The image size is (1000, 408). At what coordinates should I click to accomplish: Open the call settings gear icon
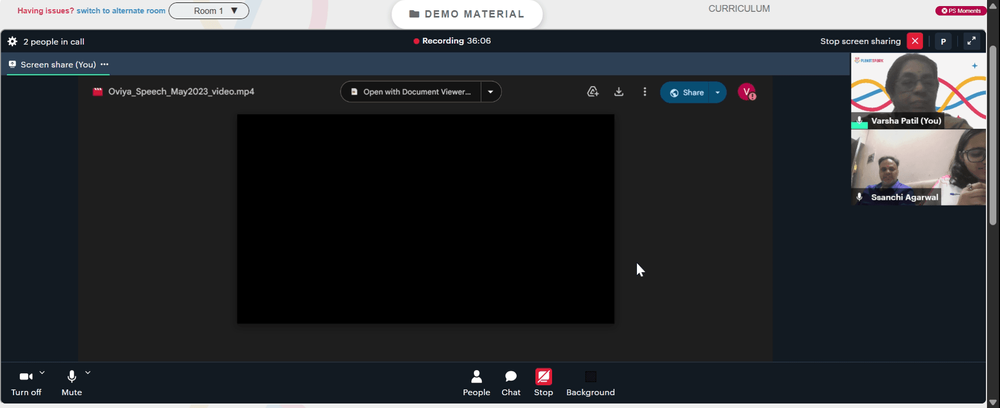[x=12, y=41]
